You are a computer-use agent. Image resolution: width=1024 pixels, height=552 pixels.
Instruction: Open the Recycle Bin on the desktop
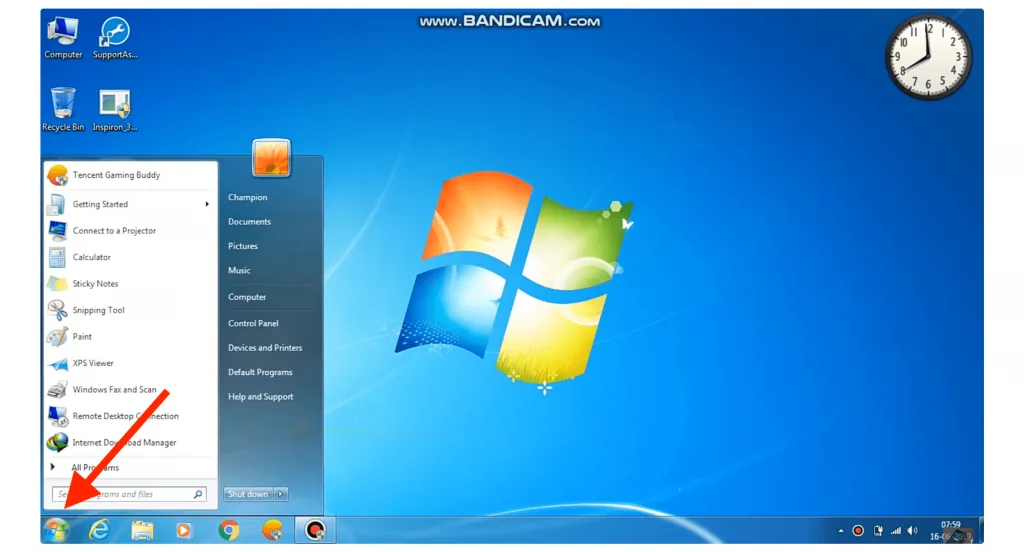click(x=63, y=109)
